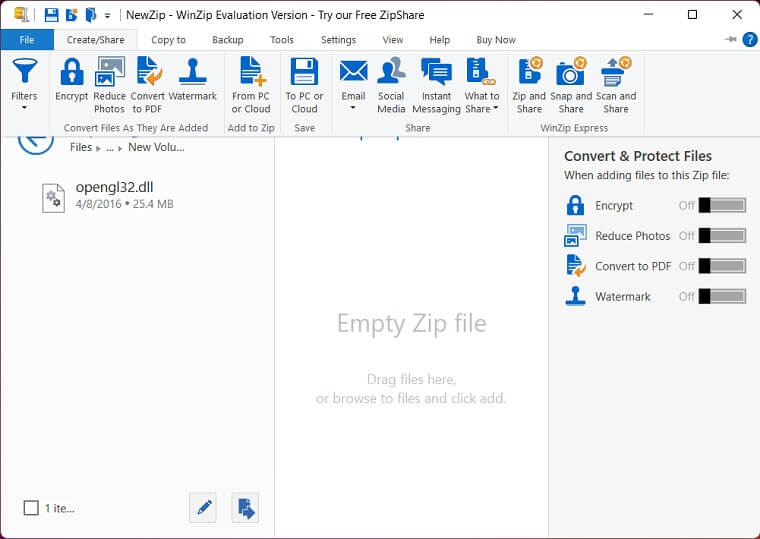
Task: Expand the Filters dropdown arrow
Action: tap(24, 108)
